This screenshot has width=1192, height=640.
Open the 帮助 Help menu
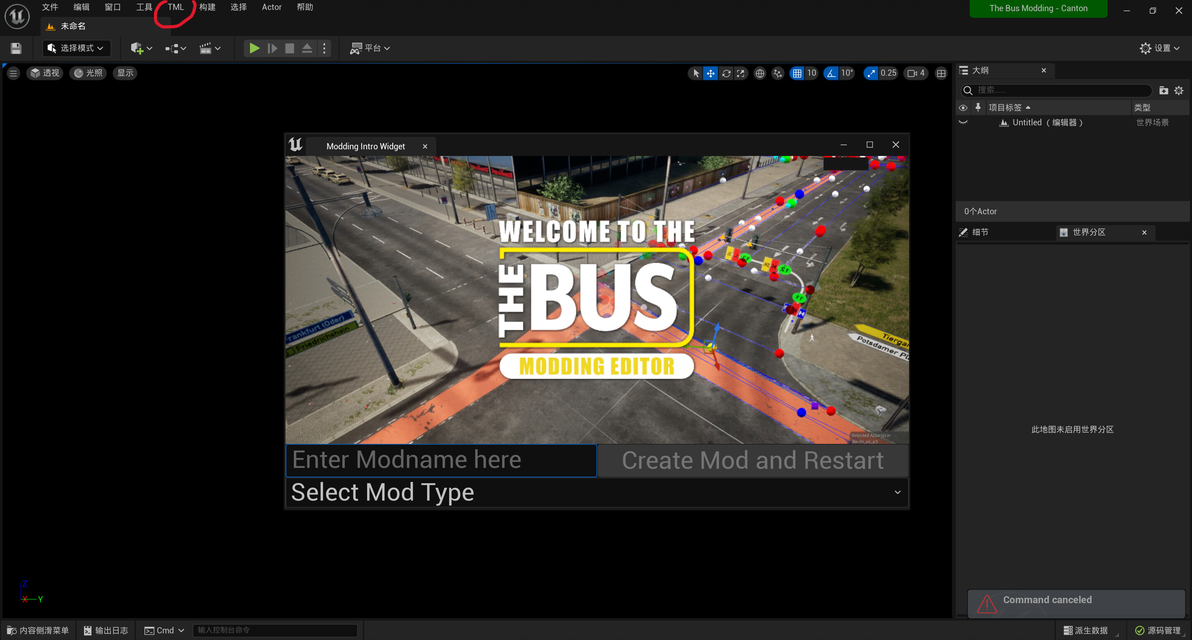click(x=305, y=7)
